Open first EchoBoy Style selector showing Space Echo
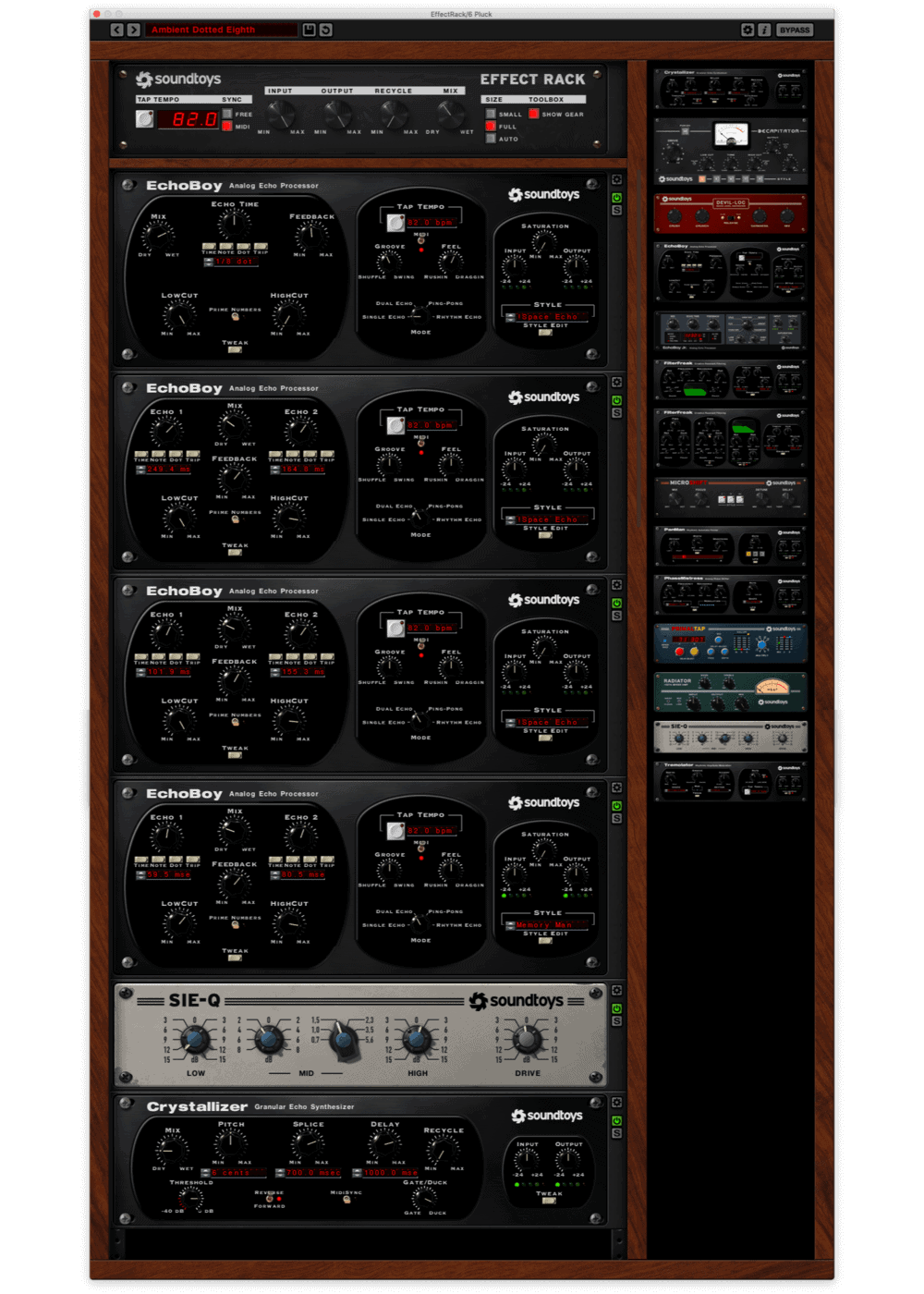924x1294 pixels. pos(547,317)
